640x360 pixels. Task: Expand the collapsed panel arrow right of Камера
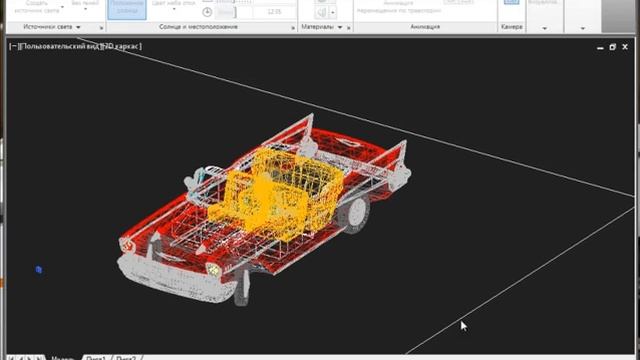pyautogui.click(x=544, y=28)
